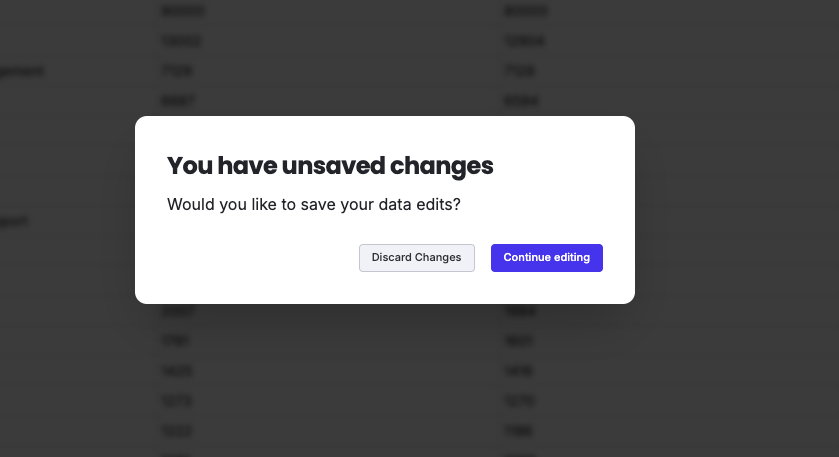Click the "Discard Changes" button

416,258
